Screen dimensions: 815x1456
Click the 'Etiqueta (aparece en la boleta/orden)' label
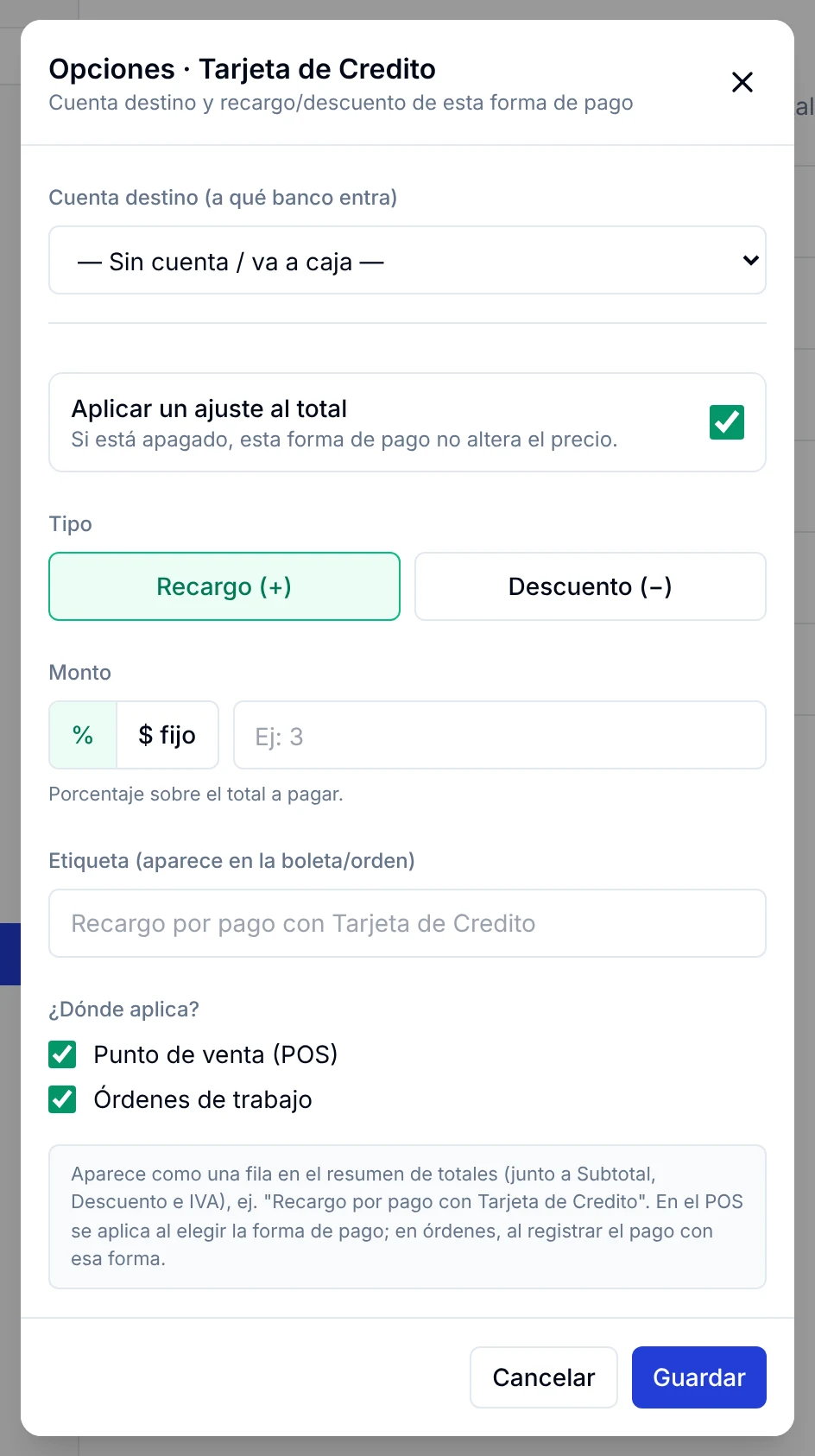pos(232,861)
